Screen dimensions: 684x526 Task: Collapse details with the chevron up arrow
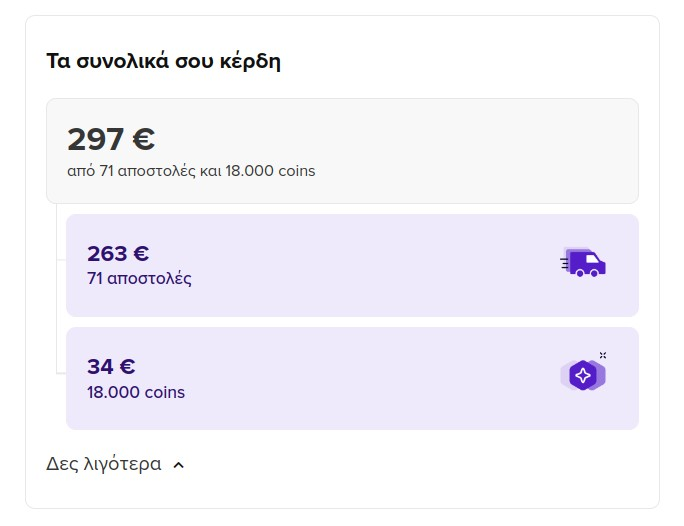click(179, 465)
